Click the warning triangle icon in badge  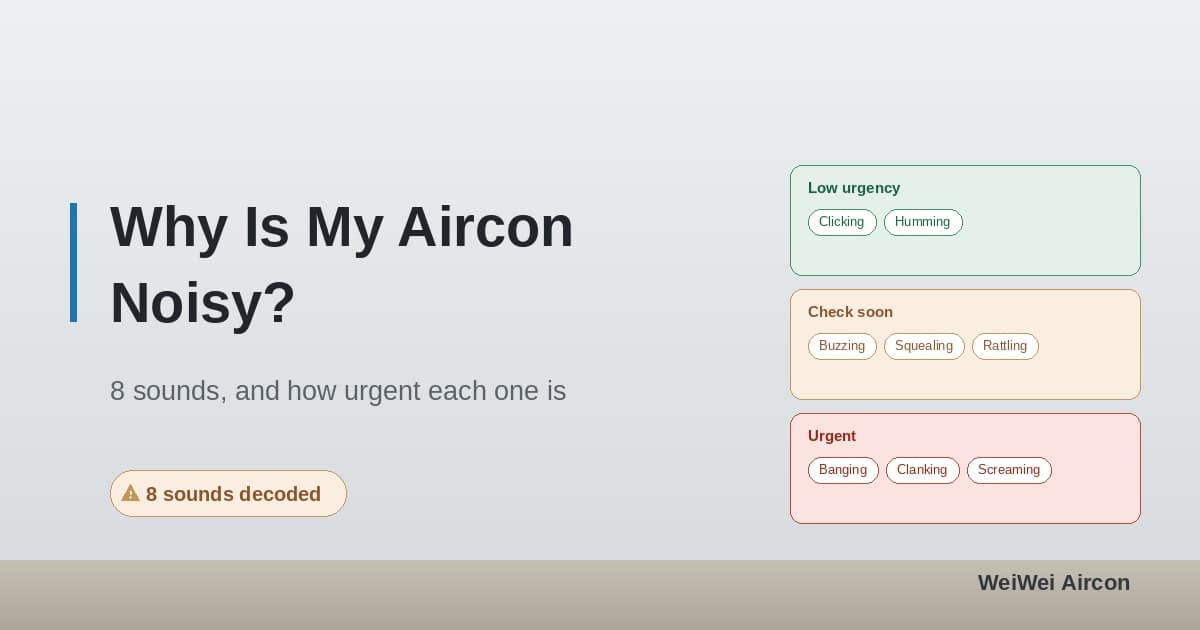[x=130, y=493]
